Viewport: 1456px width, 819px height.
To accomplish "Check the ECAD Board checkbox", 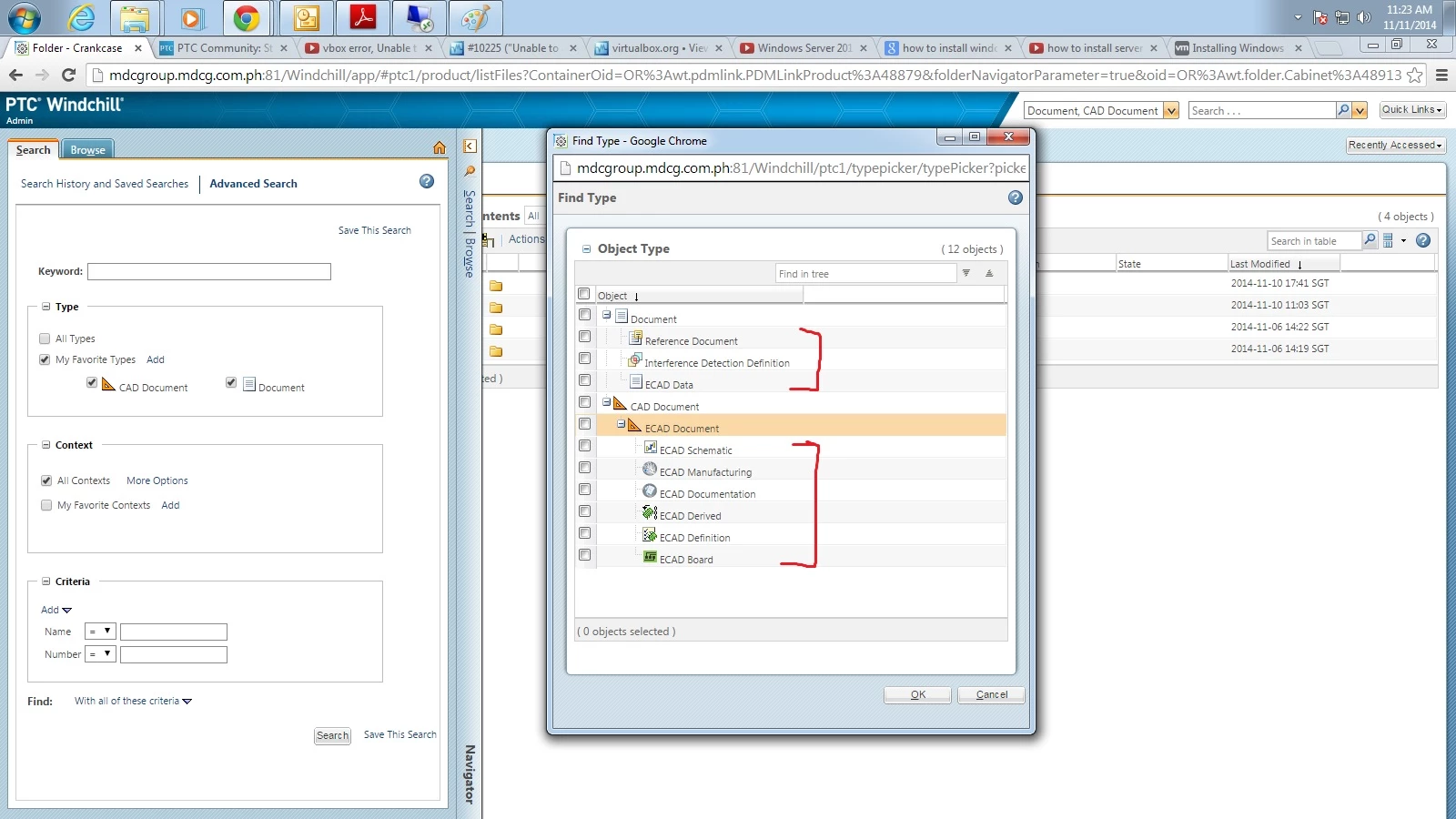I will [x=585, y=555].
